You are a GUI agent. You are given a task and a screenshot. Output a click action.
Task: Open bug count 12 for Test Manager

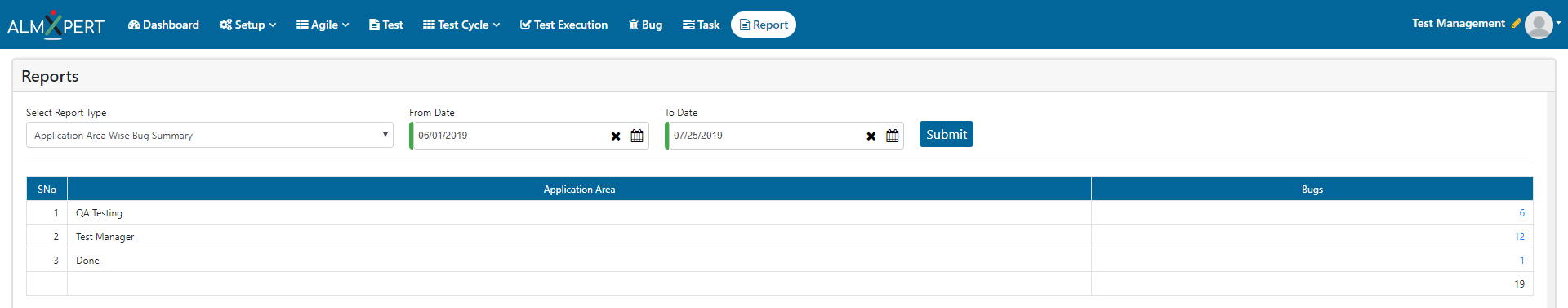[1520, 237]
